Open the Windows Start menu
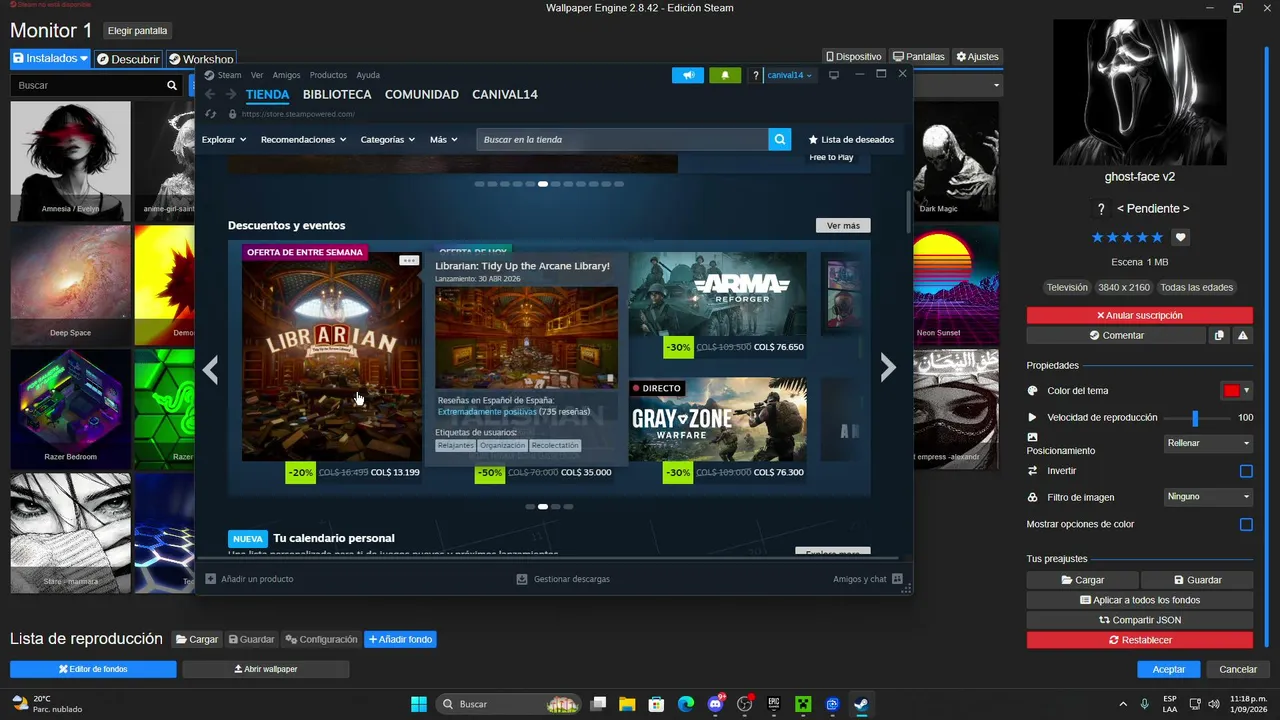Screen dimensions: 1280x720 [419, 704]
